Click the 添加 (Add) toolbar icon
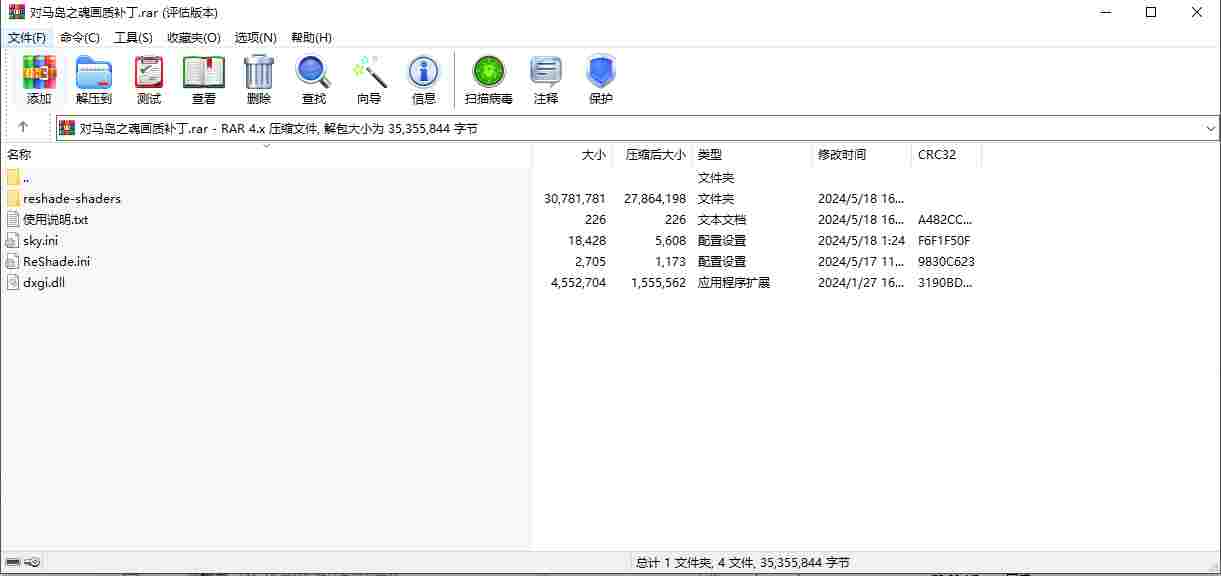Screen dimensions: 1221x576 click(39, 72)
